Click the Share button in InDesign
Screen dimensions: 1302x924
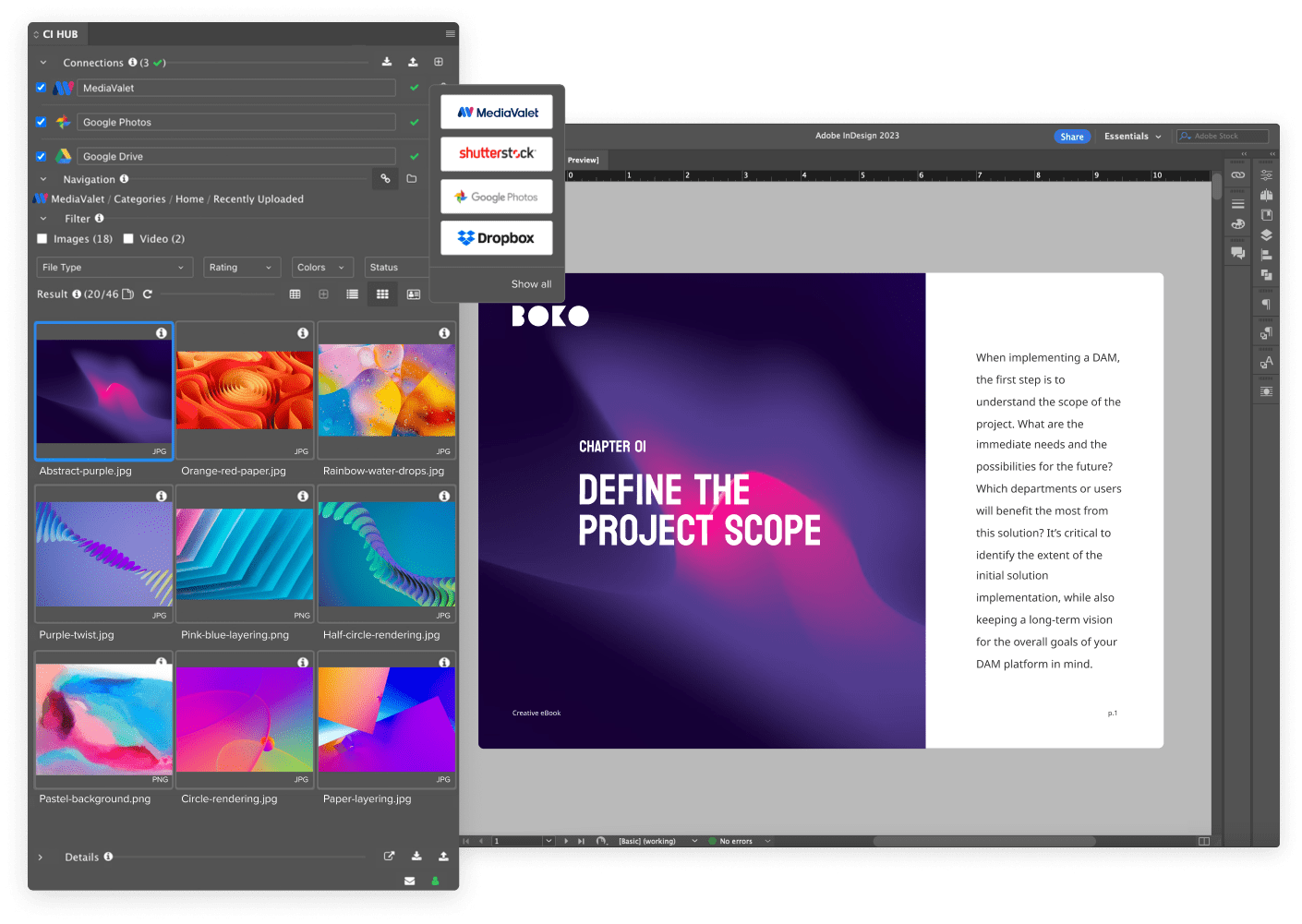click(x=1072, y=137)
